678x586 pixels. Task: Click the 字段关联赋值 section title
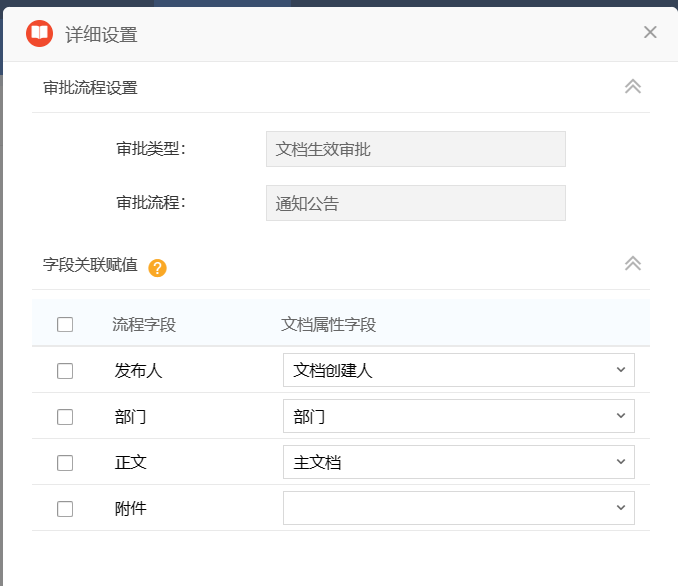(90, 265)
